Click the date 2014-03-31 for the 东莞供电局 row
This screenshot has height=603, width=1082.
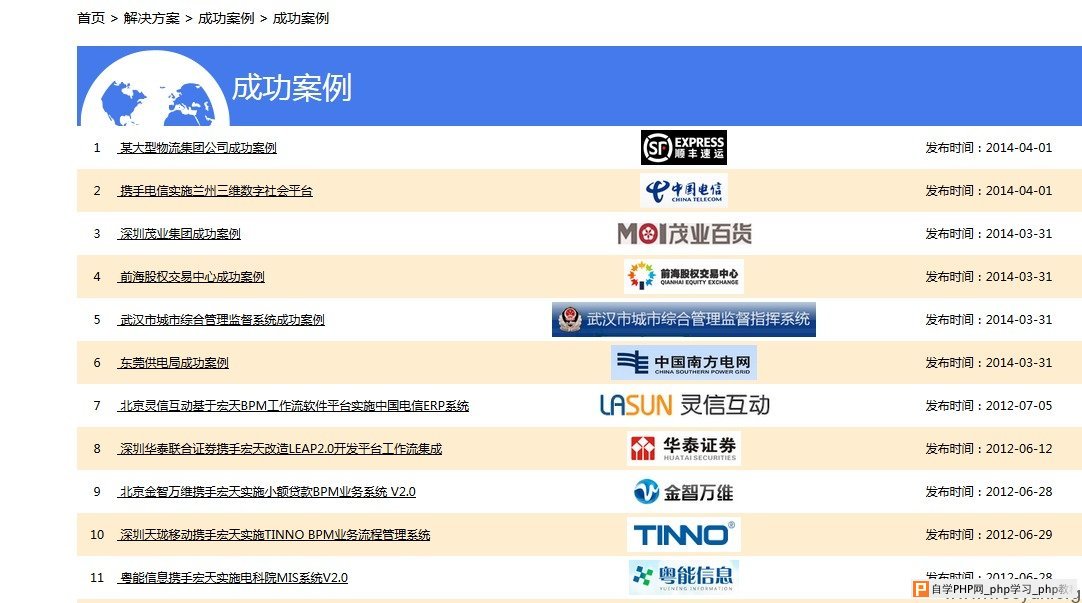coord(1019,363)
